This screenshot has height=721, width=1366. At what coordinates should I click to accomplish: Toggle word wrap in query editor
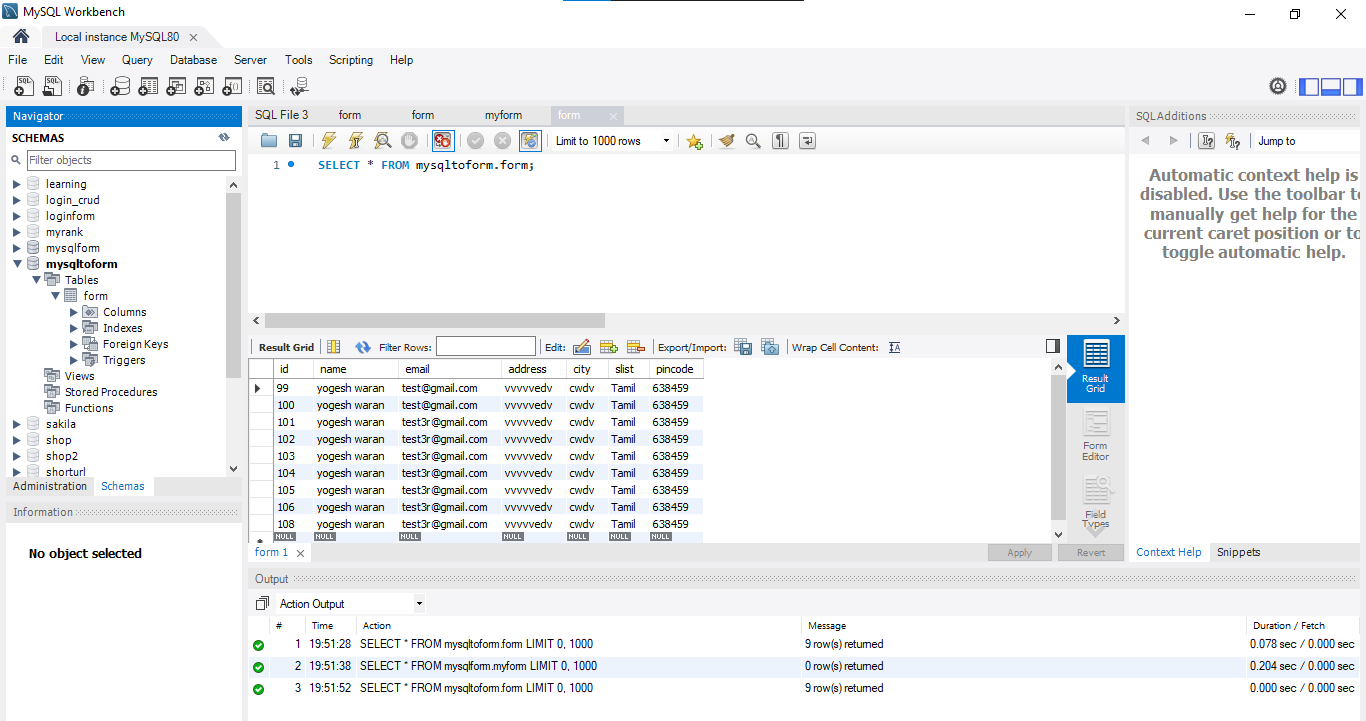point(807,141)
